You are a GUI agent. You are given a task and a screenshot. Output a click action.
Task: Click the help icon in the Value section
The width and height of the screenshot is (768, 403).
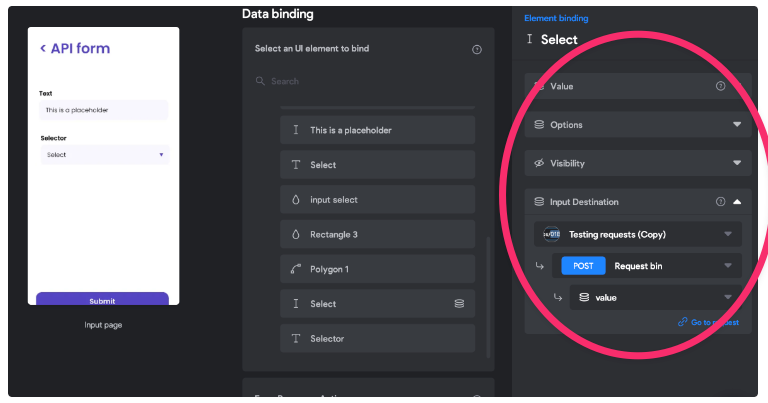coord(720,86)
